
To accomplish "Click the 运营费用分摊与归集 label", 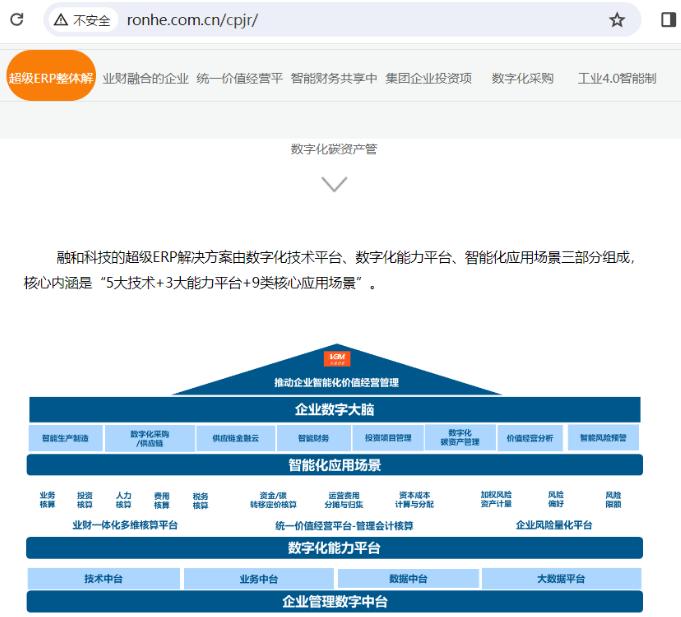I will (344, 500).
